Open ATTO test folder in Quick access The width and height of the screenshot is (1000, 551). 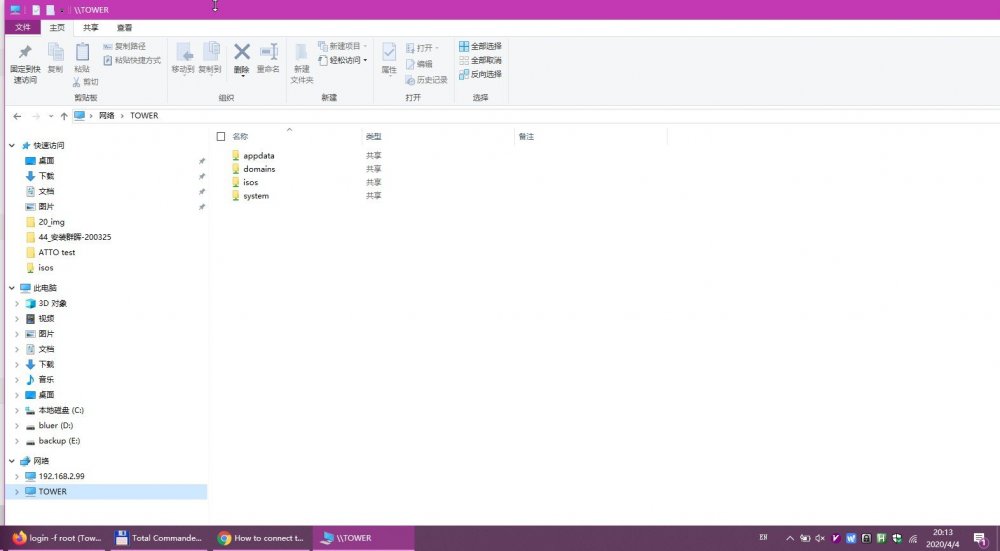click(57, 253)
